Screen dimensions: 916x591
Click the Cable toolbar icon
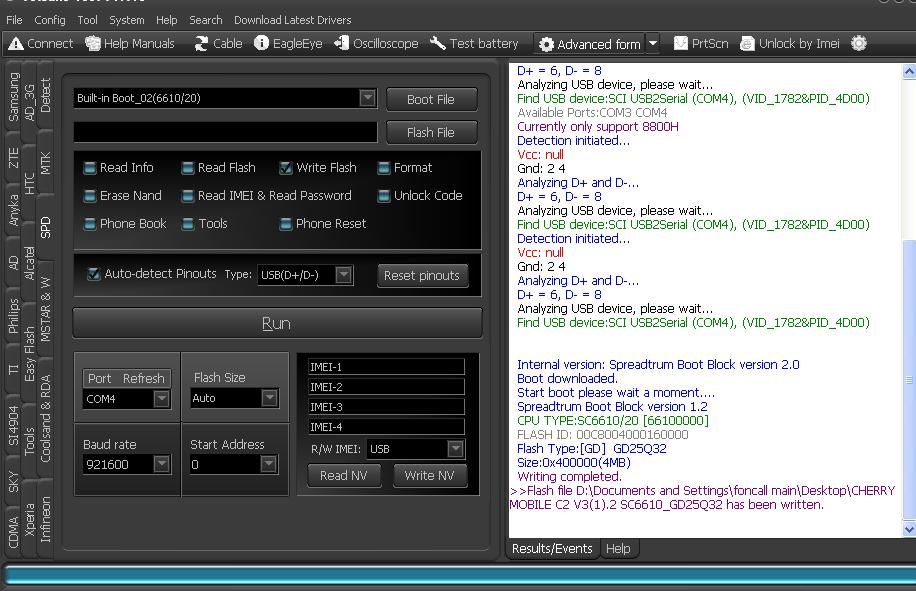click(218, 44)
